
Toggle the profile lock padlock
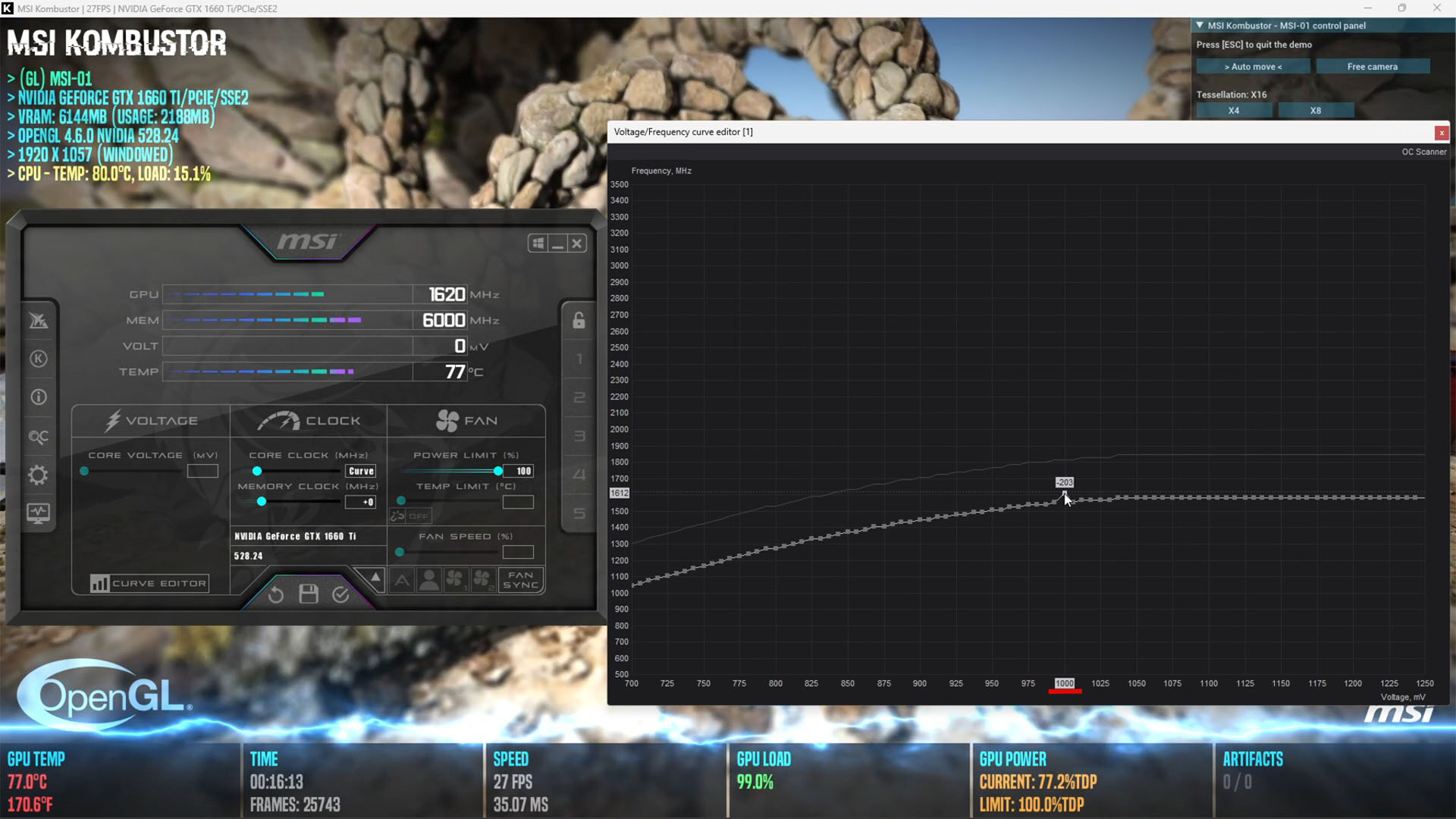(x=579, y=320)
